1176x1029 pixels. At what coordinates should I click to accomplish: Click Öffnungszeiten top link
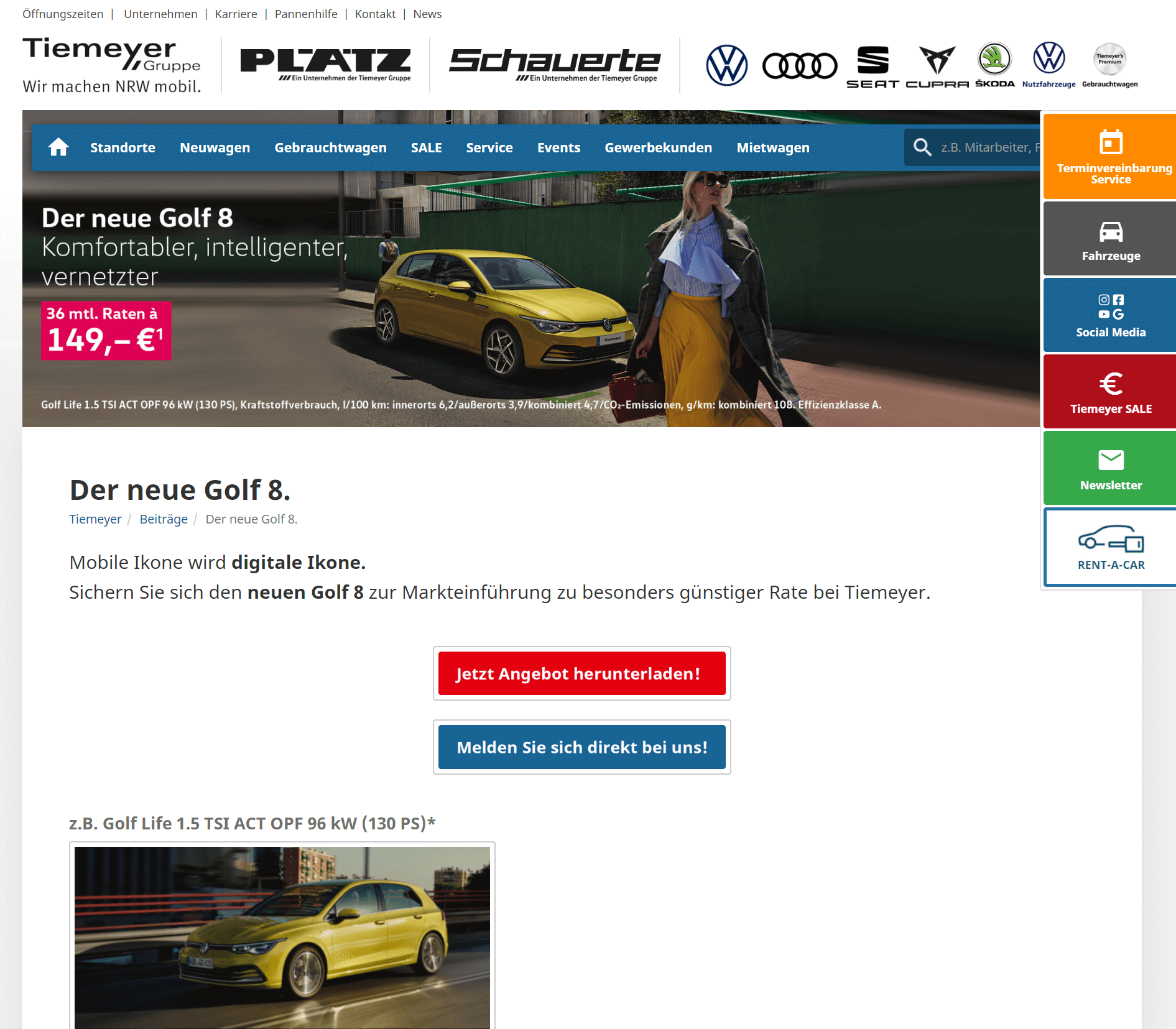pos(63,14)
